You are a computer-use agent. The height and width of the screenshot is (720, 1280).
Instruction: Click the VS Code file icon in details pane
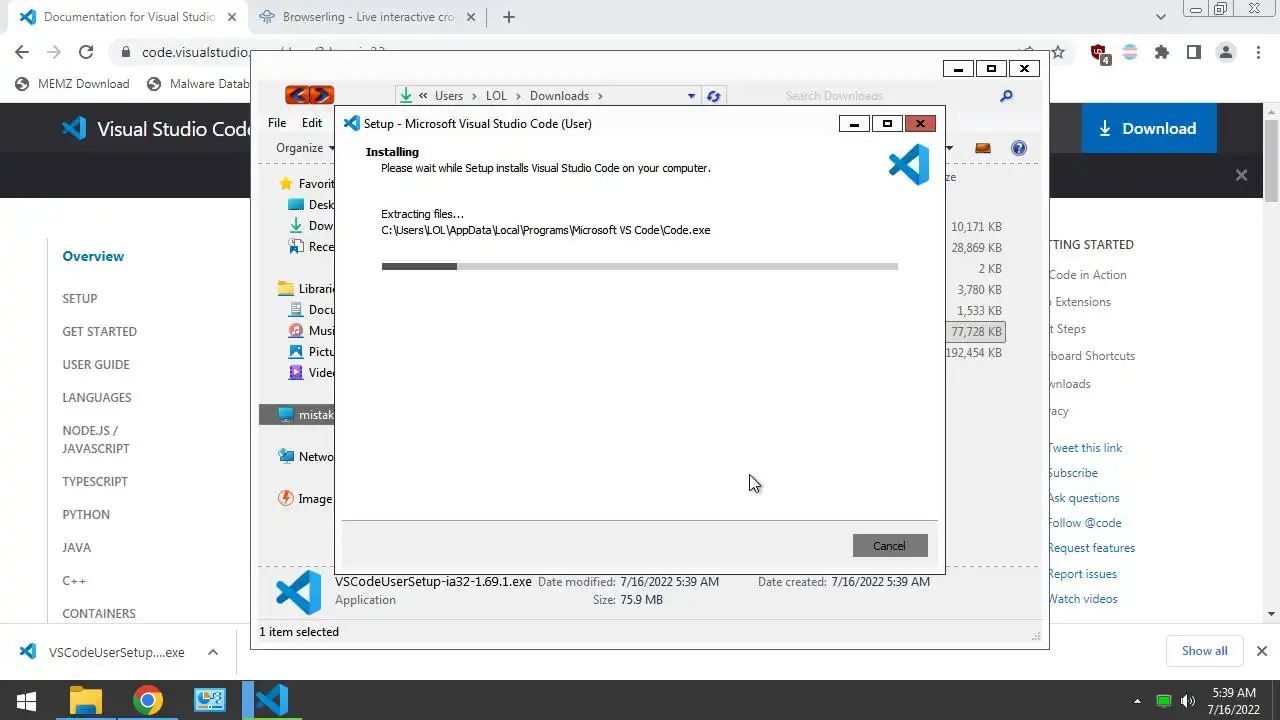[x=298, y=592]
